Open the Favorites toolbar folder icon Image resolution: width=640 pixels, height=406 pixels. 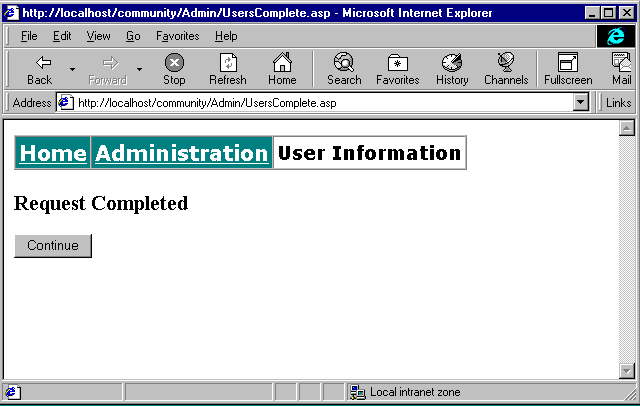tap(397, 63)
